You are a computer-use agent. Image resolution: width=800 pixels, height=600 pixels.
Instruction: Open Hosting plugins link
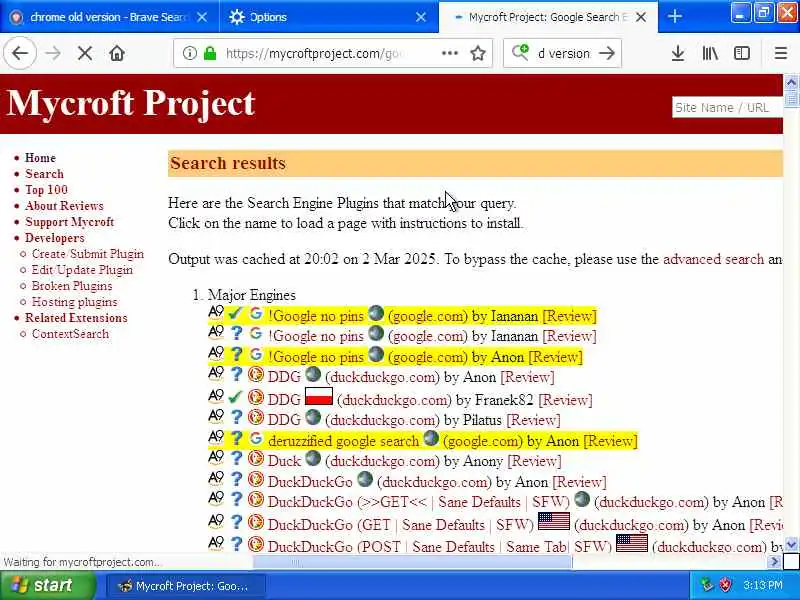click(x=74, y=302)
